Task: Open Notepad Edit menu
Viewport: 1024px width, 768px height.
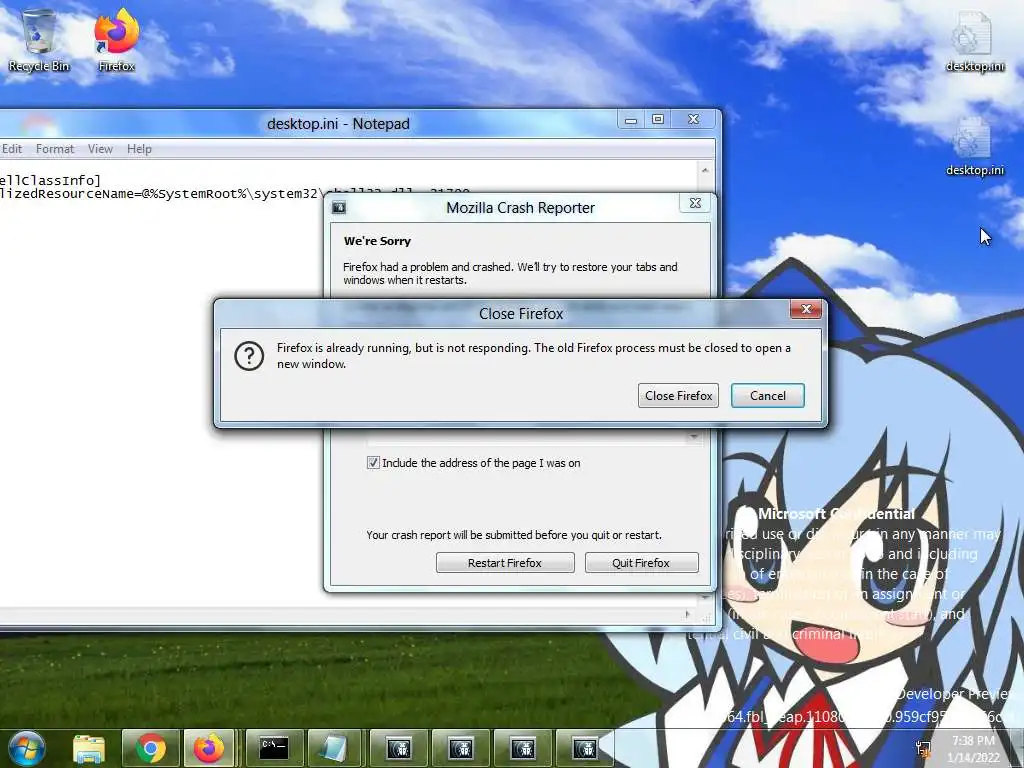Action: pos(11,149)
